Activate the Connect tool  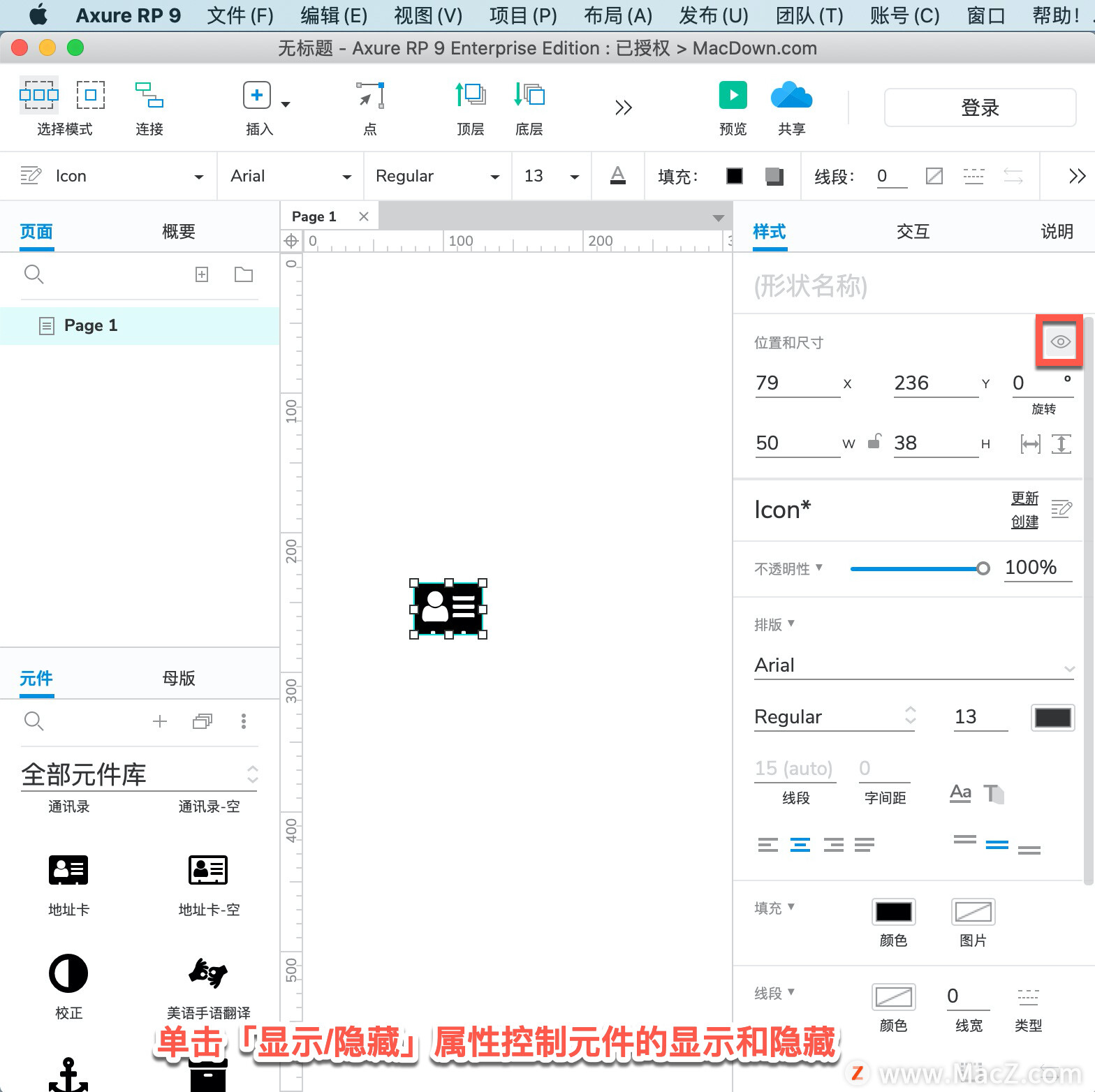[x=149, y=95]
